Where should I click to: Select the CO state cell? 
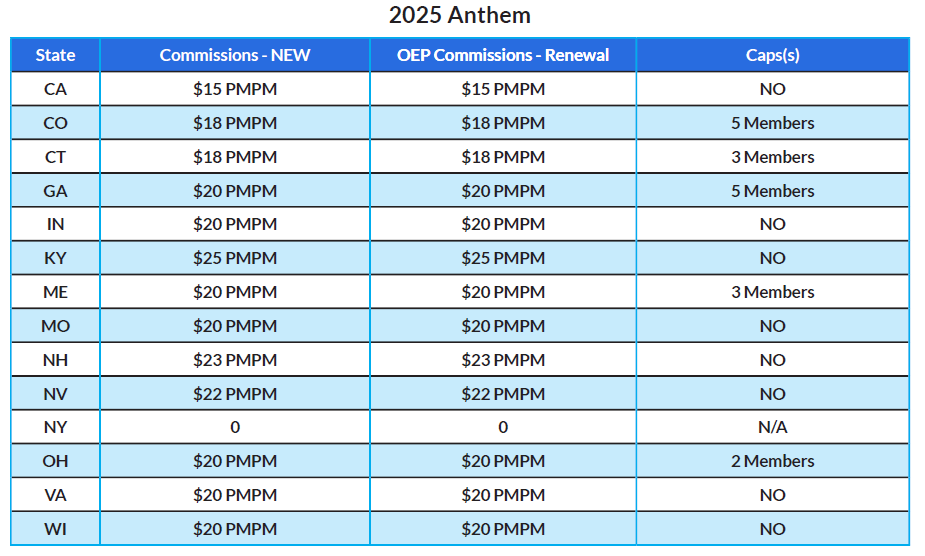click(55, 123)
